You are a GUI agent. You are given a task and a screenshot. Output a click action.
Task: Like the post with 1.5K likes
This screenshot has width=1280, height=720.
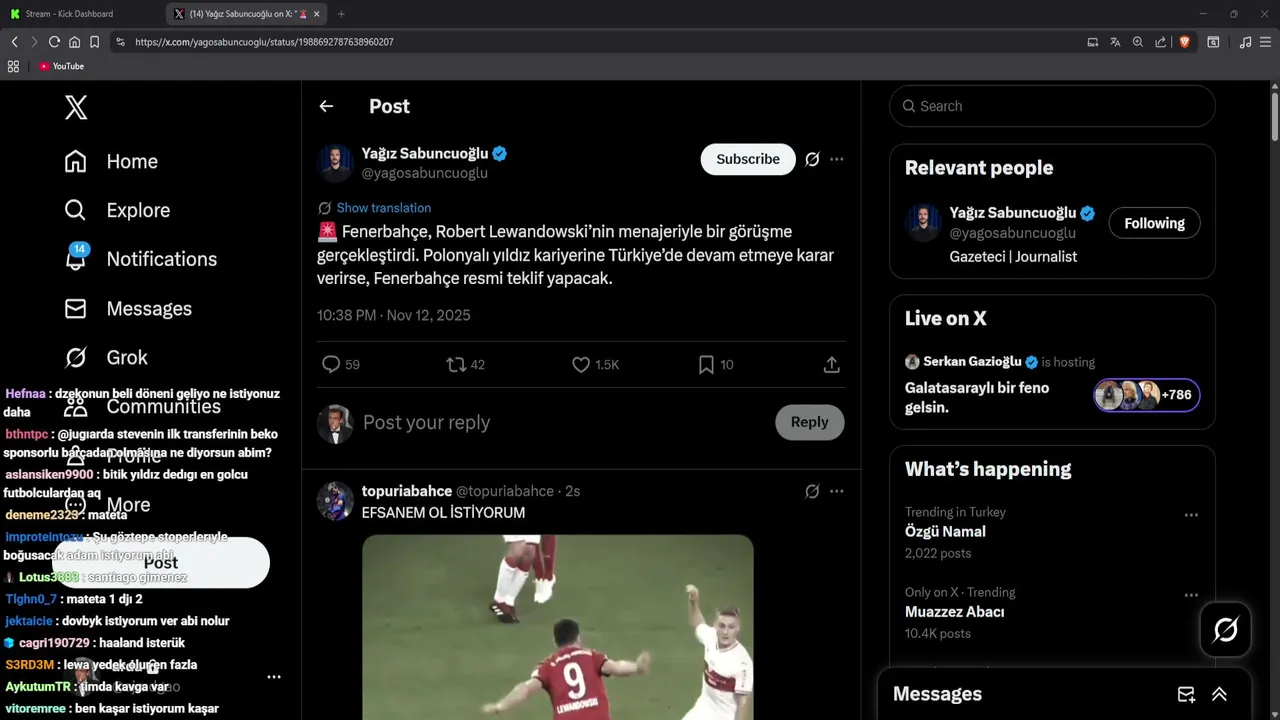coord(595,365)
